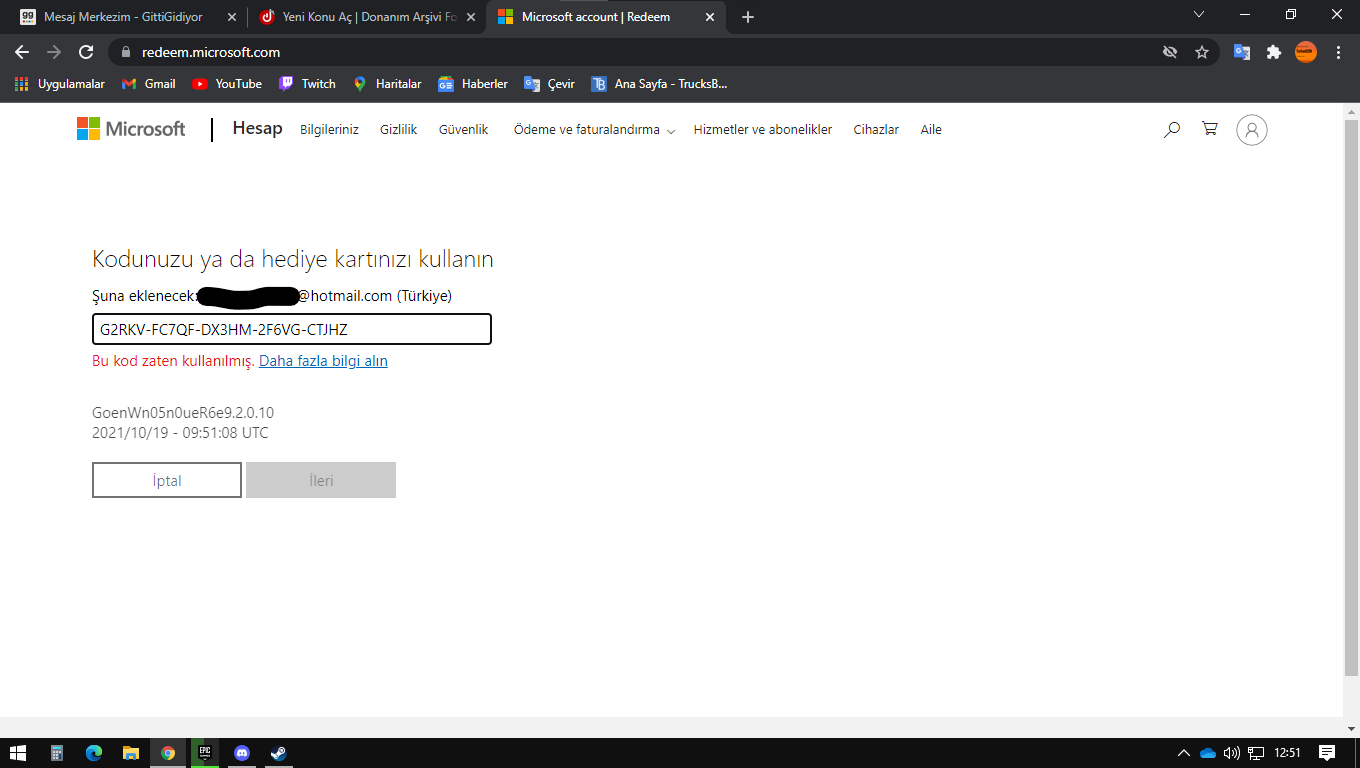The height and width of the screenshot is (768, 1360).
Task: Click the browser forward arrow
Action: [54, 52]
